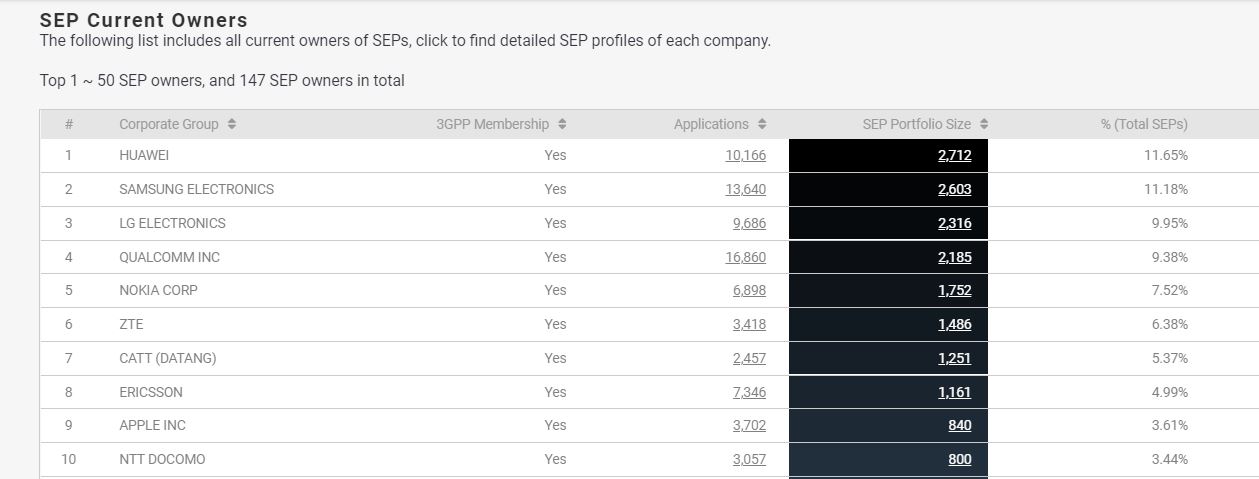Click Yes membership value in Huawei row
The height and width of the screenshot is (479, 1259).
click(x=555, y=155)
